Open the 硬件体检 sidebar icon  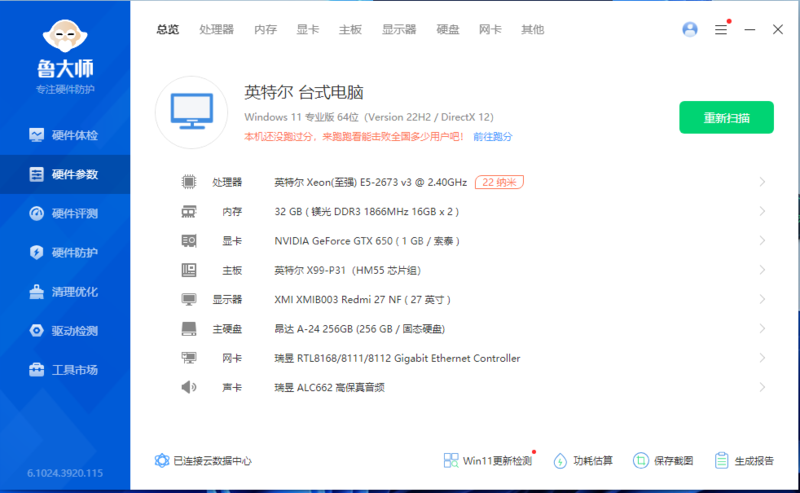click(36, 135)
